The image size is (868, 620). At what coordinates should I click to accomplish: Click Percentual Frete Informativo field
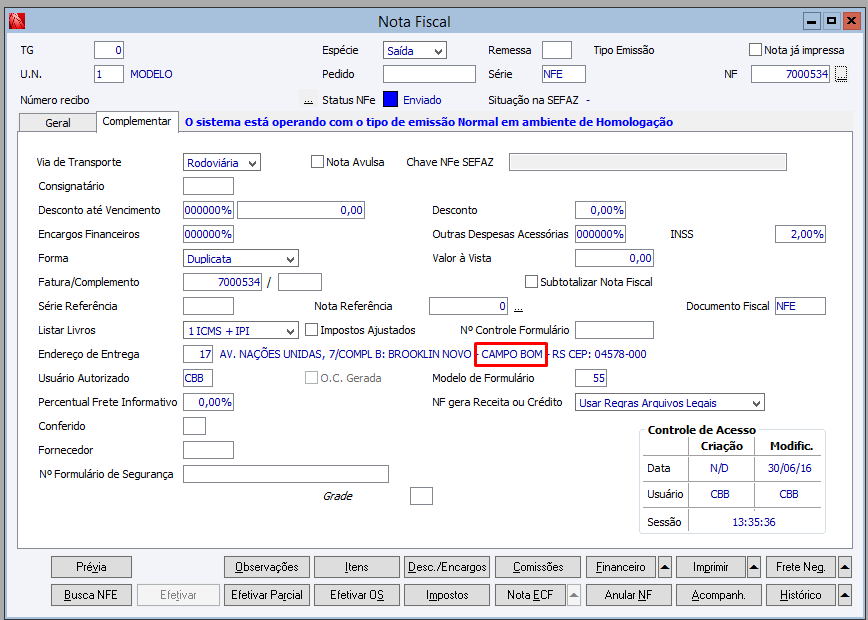208,402
